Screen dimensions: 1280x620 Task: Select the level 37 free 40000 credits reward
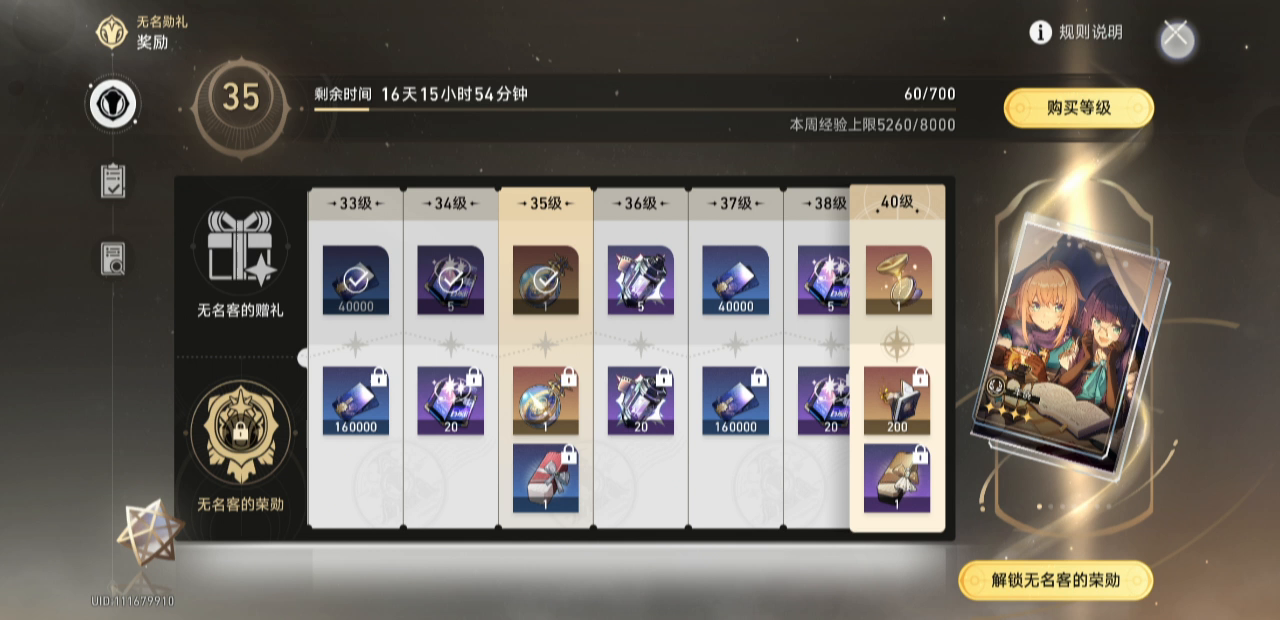(735, 280)
